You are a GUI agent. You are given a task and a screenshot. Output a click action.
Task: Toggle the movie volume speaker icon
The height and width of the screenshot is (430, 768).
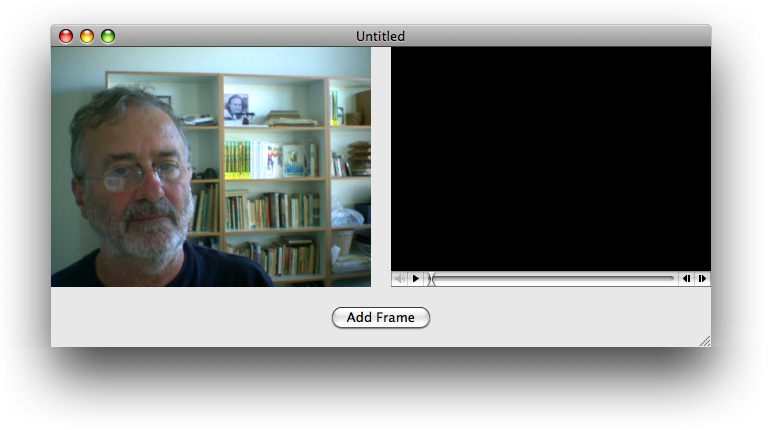tap(400, 279)
